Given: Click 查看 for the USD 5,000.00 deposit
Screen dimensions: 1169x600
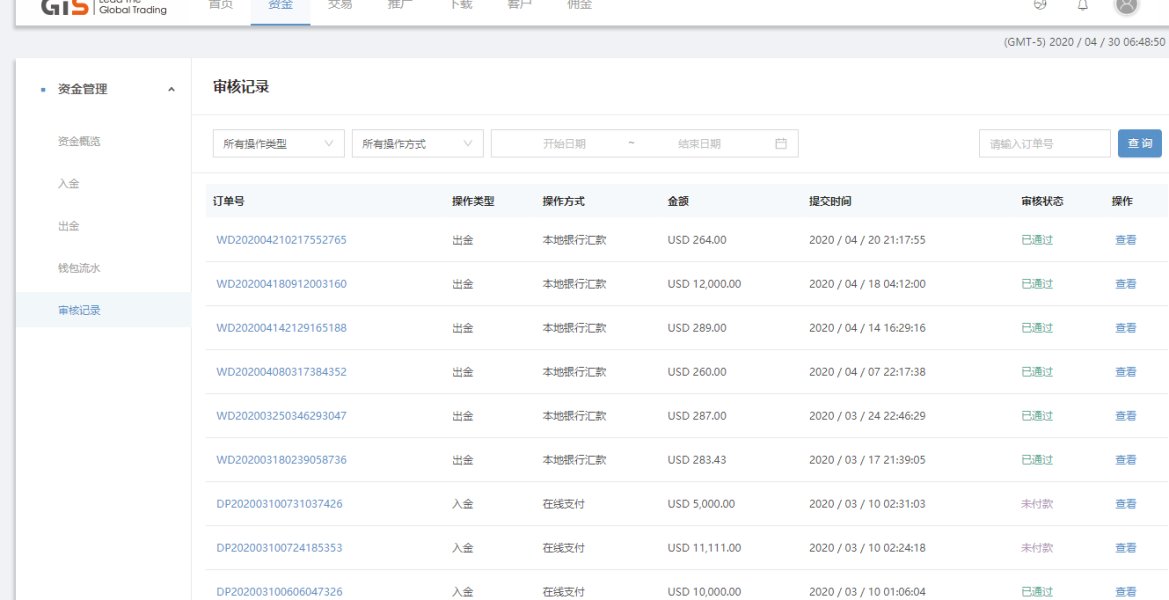Looking at the screenshot, I should 1126,504.
